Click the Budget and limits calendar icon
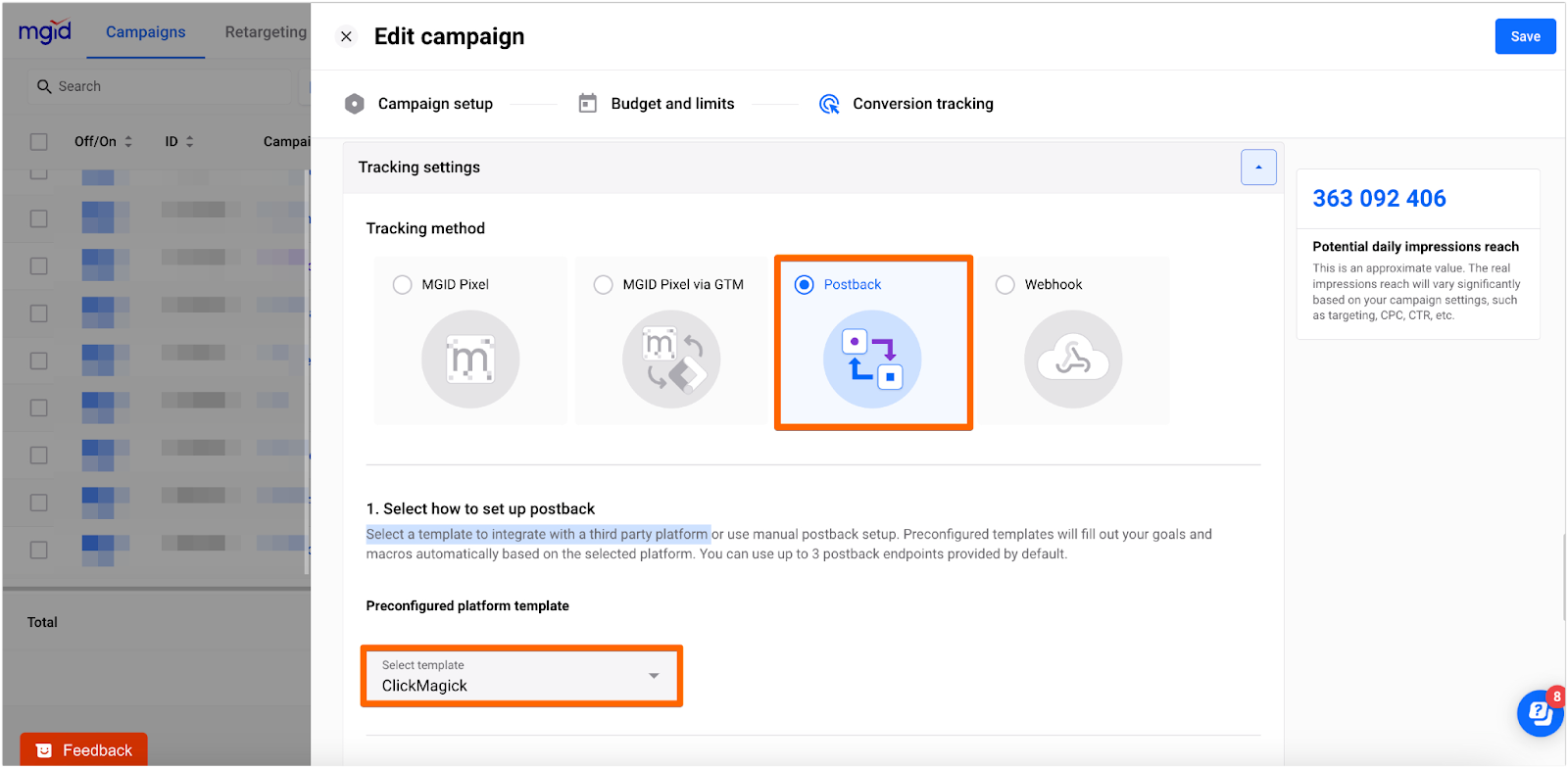The image size is (1568, 768). 588,104
